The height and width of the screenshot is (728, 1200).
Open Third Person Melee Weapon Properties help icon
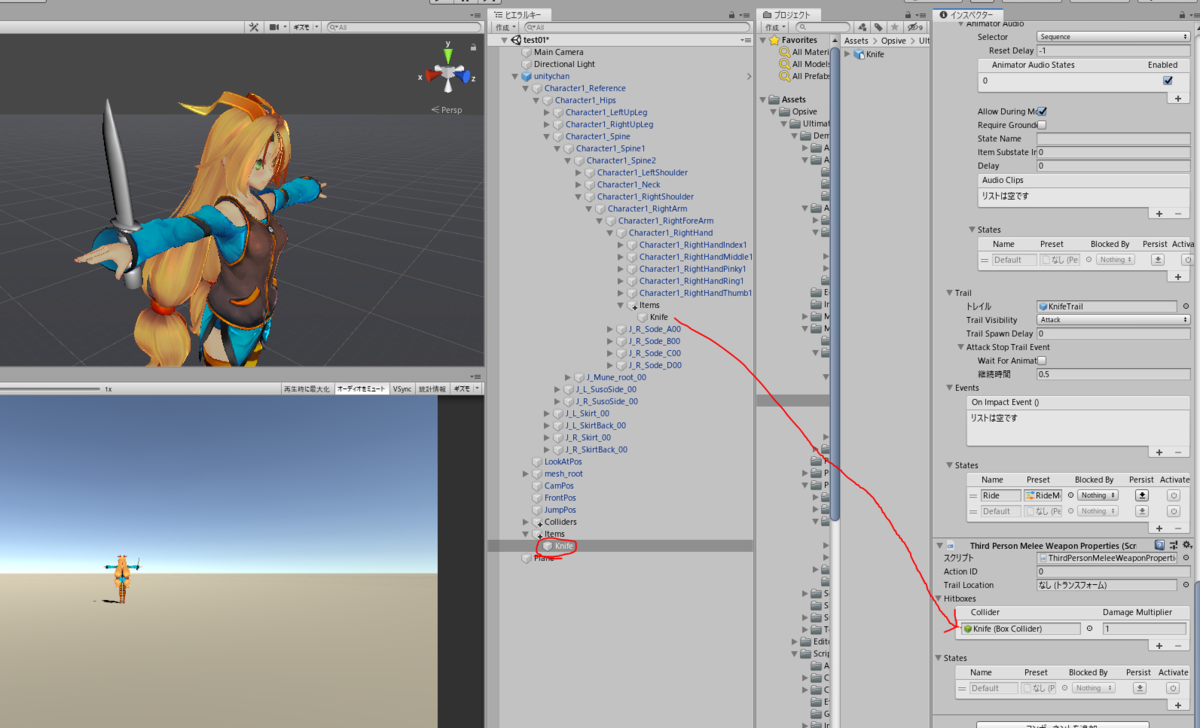pos(1159,545)
